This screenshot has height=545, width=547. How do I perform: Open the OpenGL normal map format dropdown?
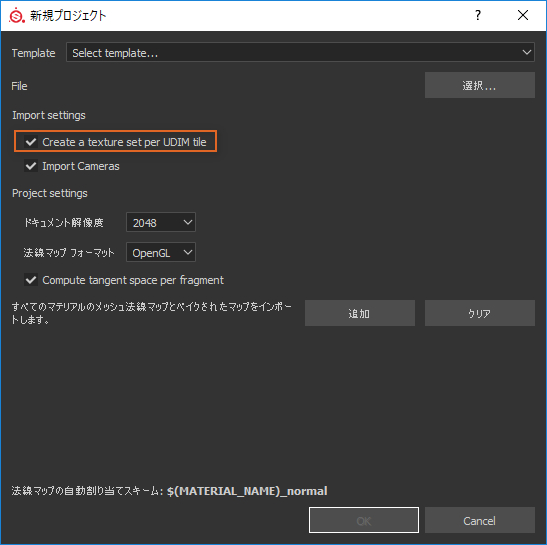[160, 252]
